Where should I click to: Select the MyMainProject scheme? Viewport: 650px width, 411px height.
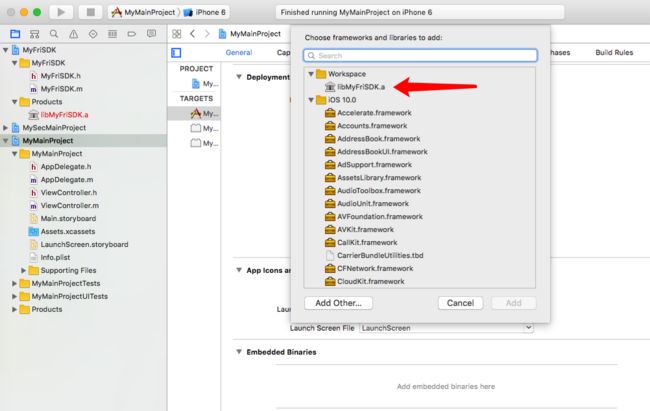click(143, 12)
